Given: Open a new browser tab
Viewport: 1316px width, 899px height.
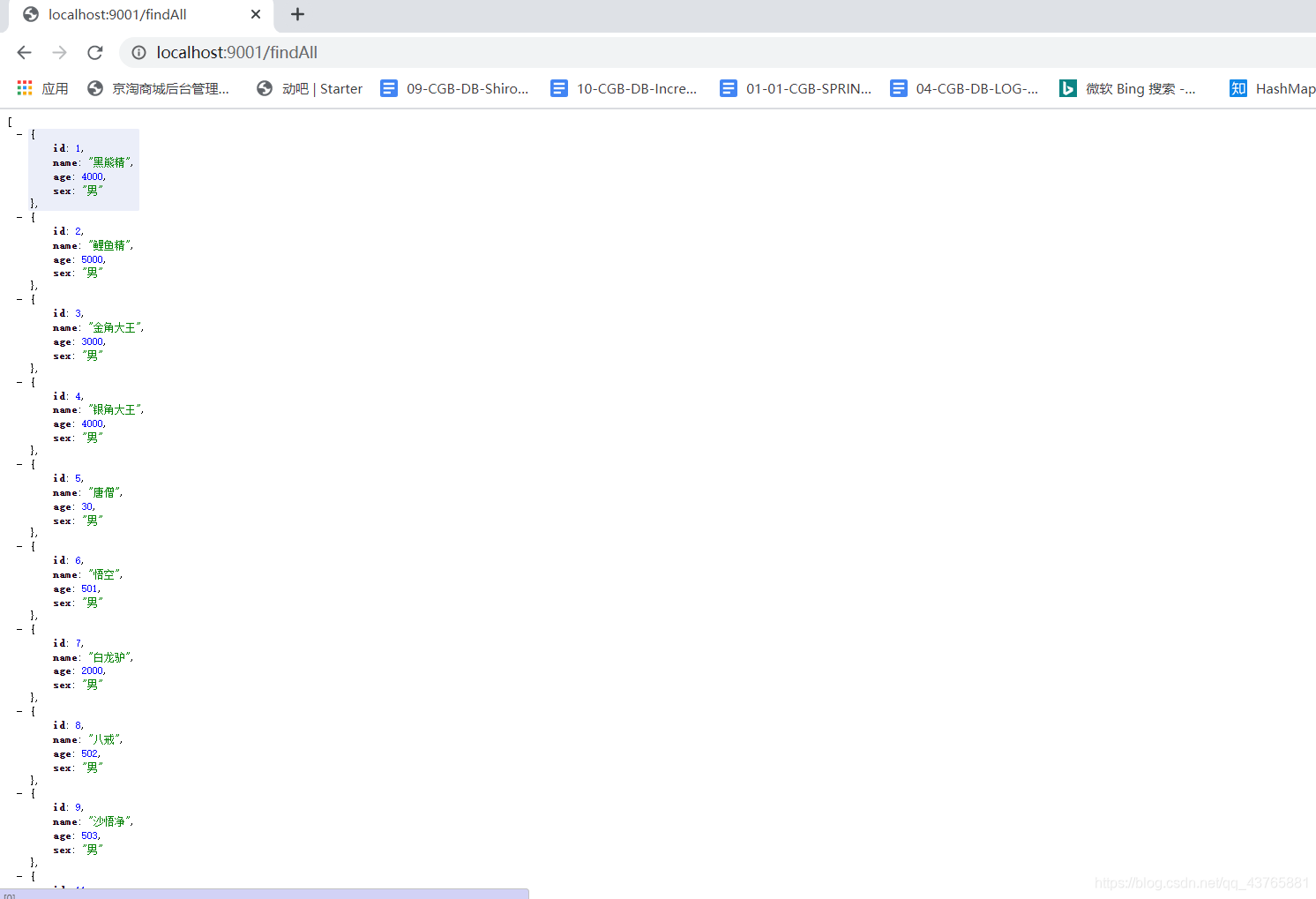Looking at the screenshot, I should (297, 14).
